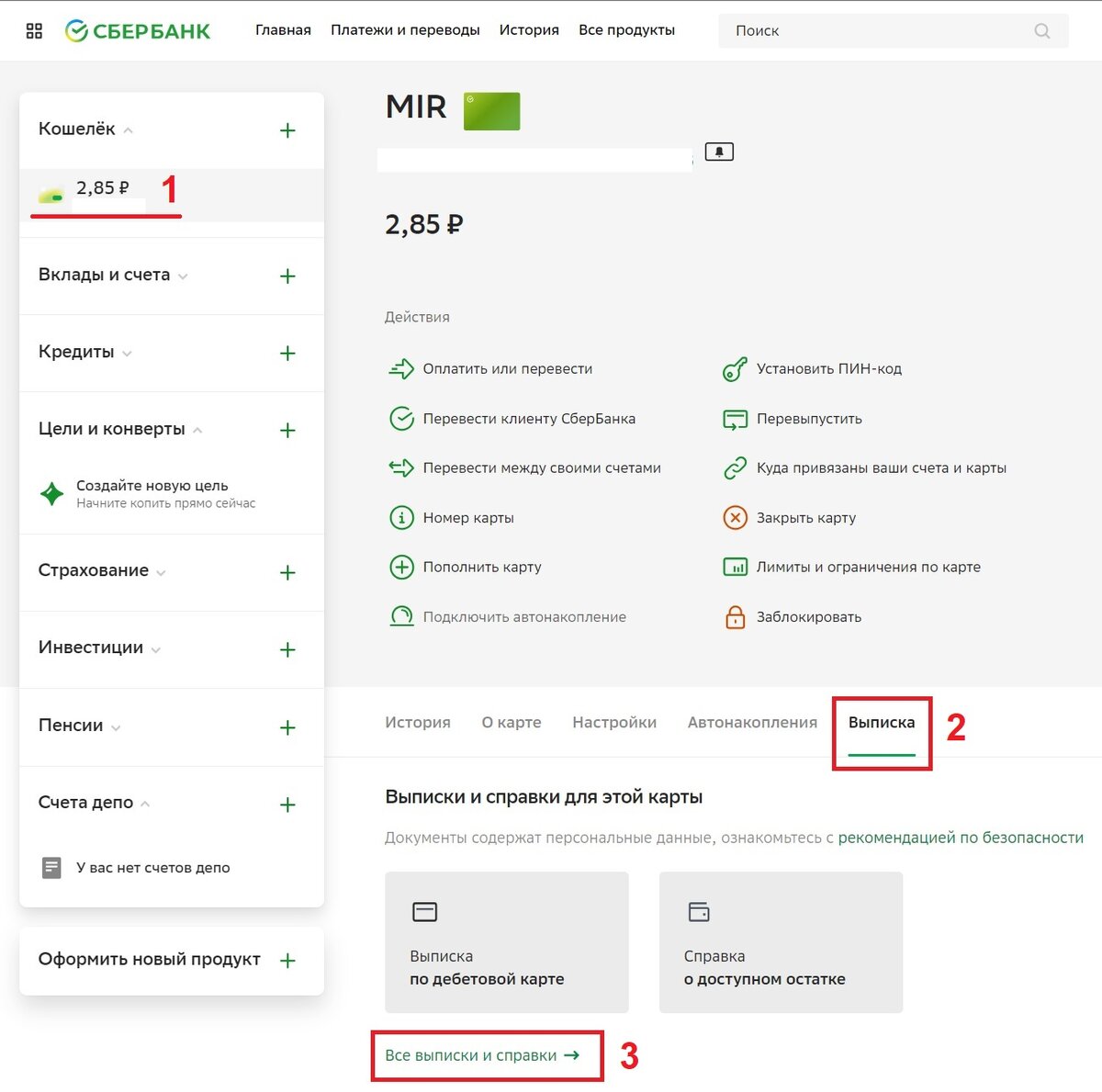Click the Заблокировать padlock icon

[735, 617]
